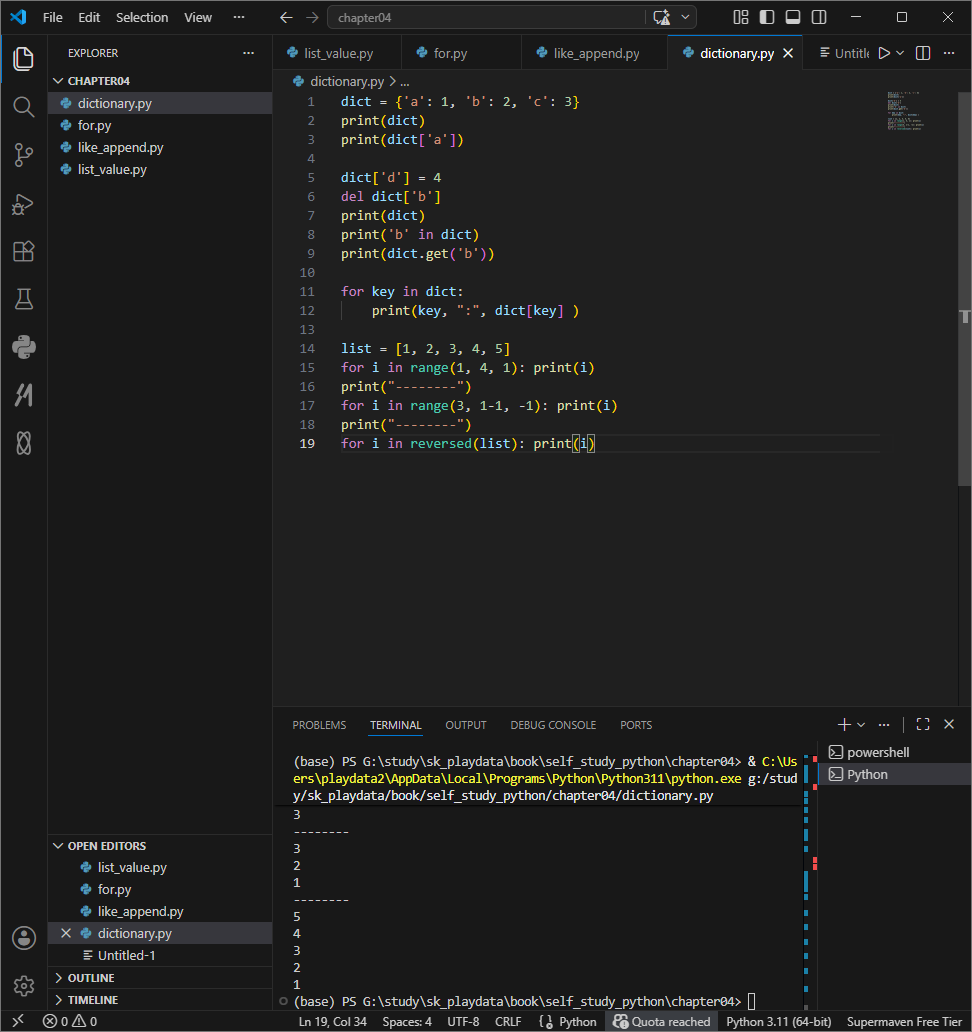Click Customize Layout icon

point(741,17)
